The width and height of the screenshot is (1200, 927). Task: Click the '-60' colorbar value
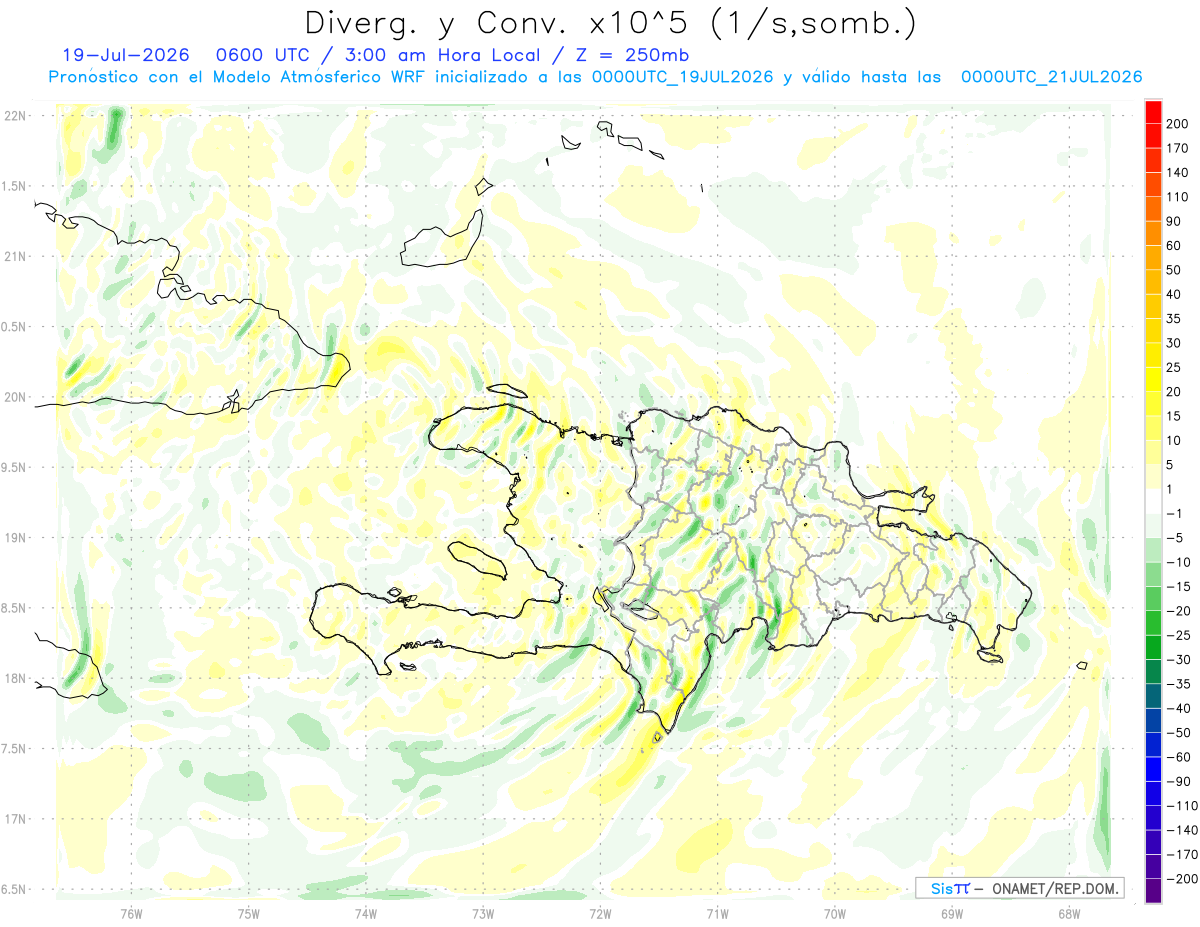tap(1177, 757)
